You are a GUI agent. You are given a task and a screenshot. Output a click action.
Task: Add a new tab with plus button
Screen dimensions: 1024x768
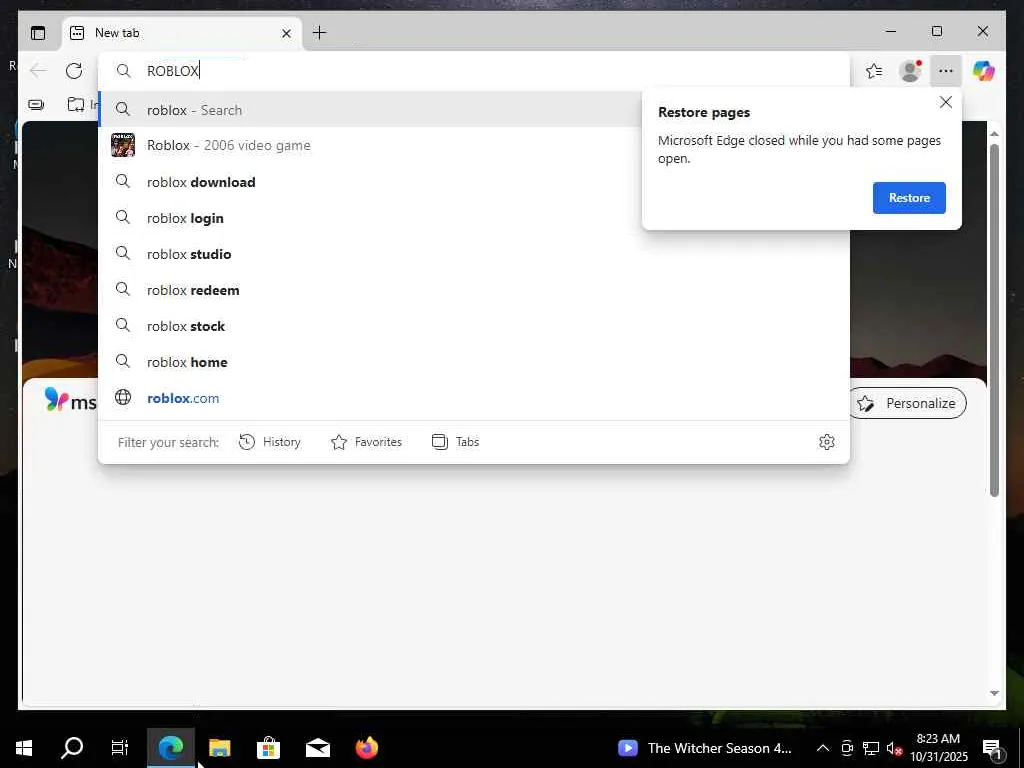pyautogui.click(x=319, y=33)
